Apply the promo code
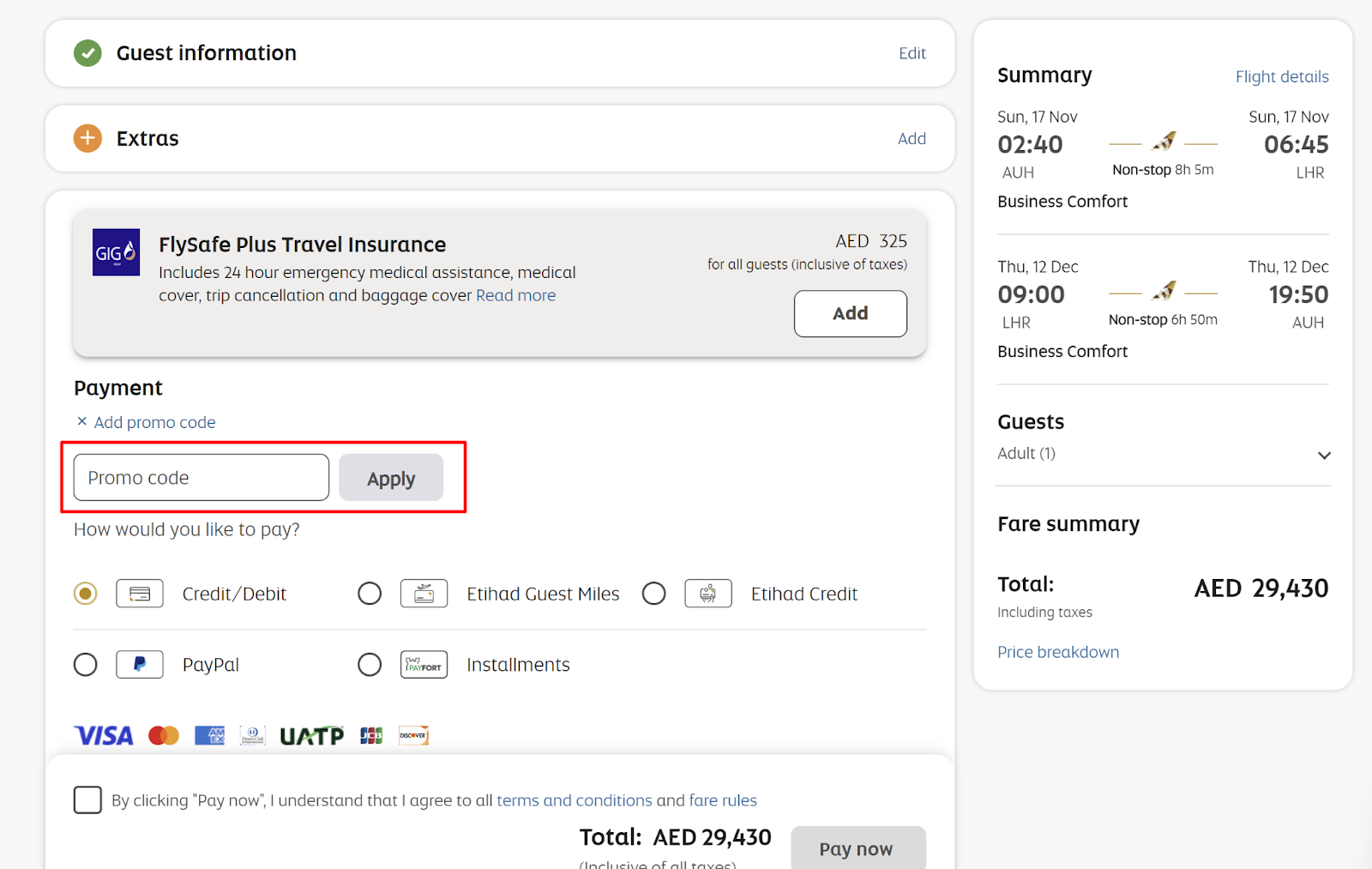 [391, 478]
